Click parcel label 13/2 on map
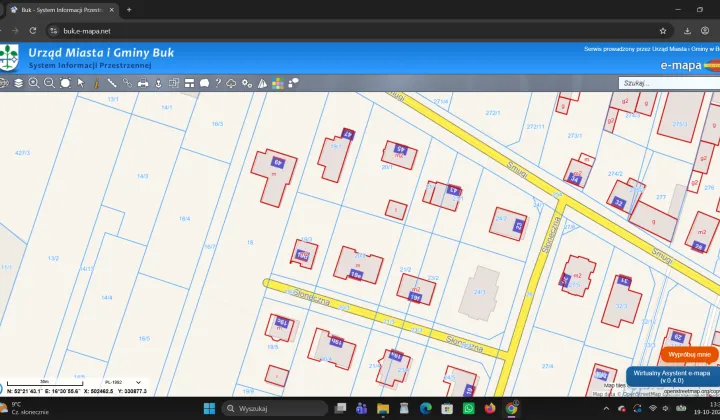The image size is (720, 420). pyautogui.click(x=53, y=258)
